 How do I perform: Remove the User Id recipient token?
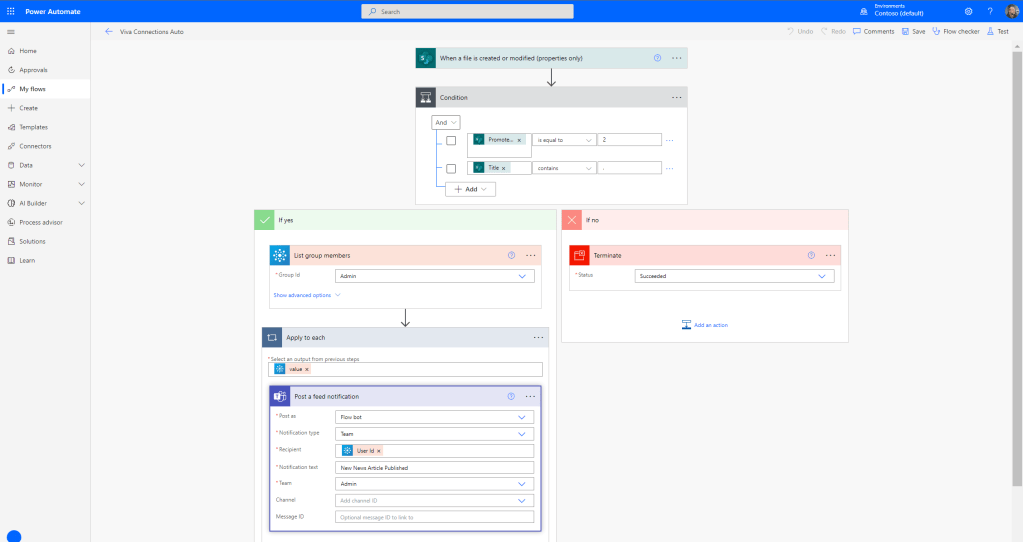coord(379,451)
